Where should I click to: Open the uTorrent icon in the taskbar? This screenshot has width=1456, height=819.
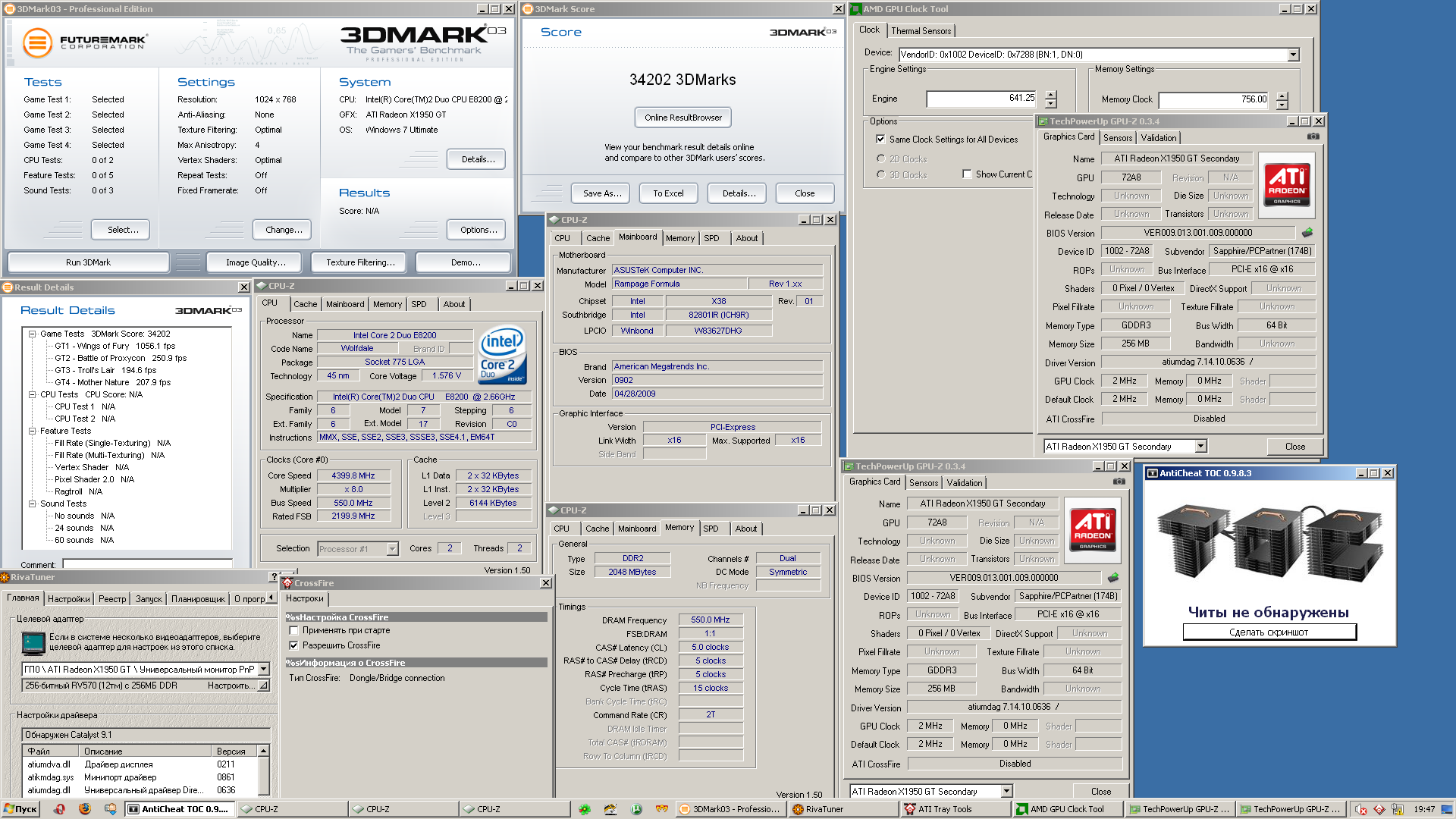pyautogui.click(x=636, y=809)
